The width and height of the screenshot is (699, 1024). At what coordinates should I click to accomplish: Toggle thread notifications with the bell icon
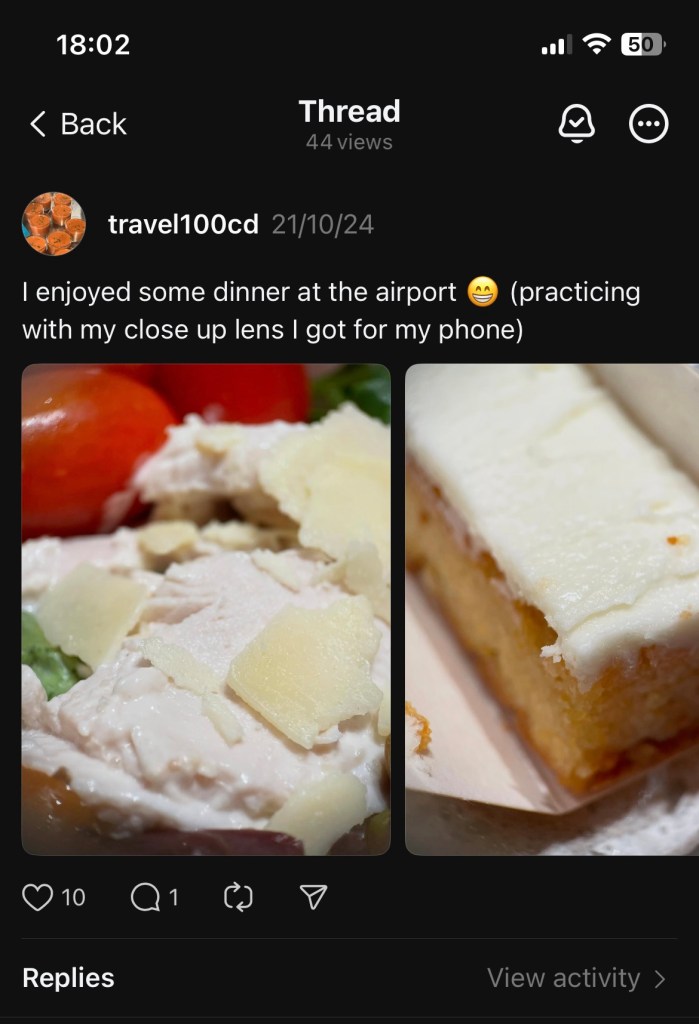[576, 123]
